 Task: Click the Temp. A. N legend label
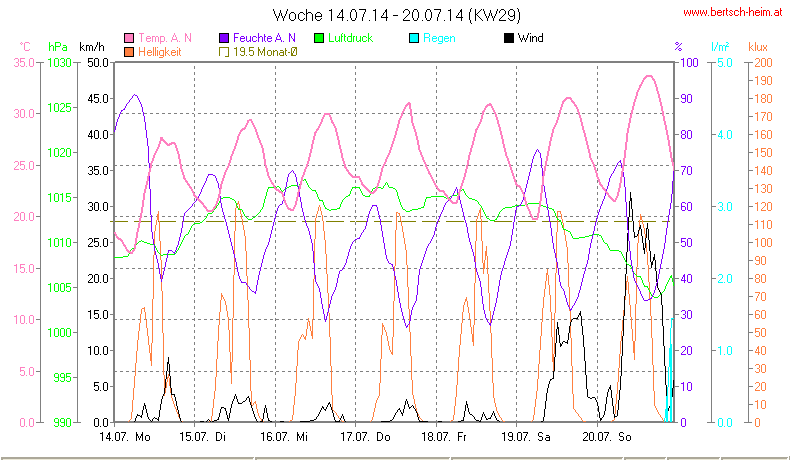[165, 38]
